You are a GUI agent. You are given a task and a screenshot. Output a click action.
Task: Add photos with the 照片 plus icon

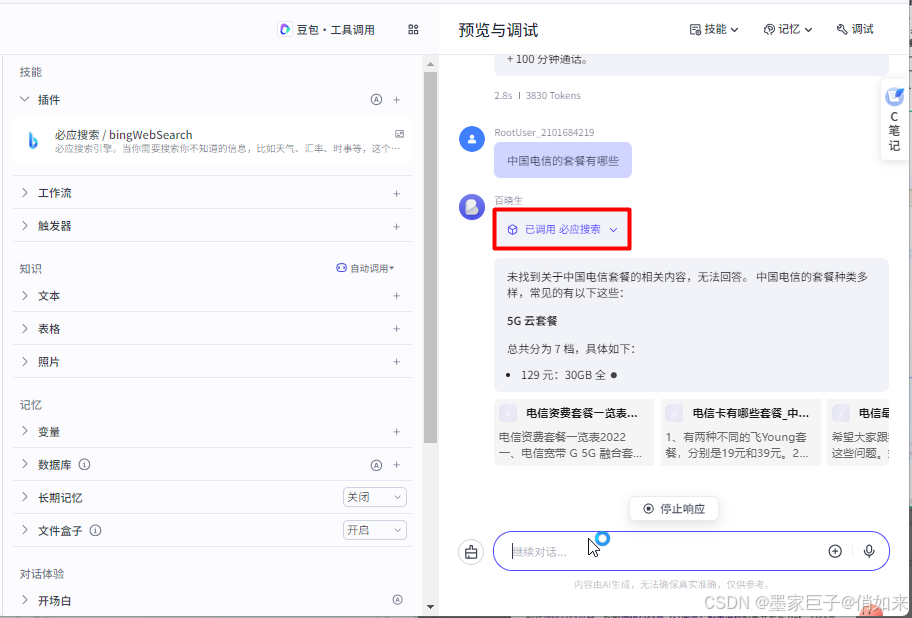click(397, 362)
